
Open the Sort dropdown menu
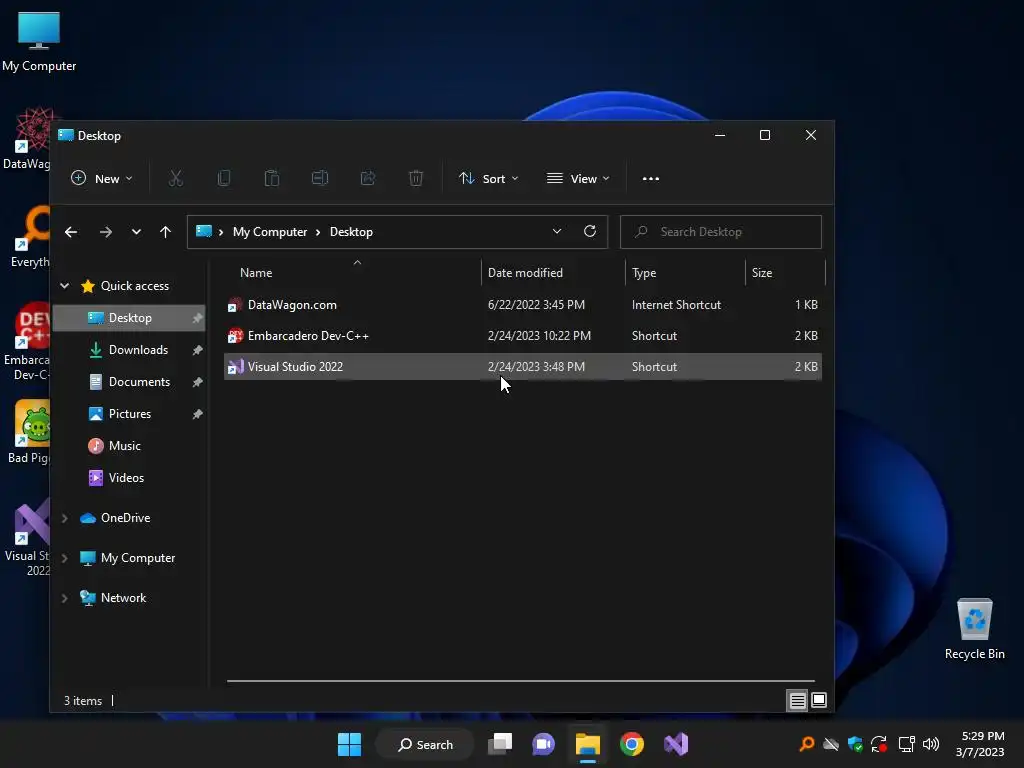(488, 178)
